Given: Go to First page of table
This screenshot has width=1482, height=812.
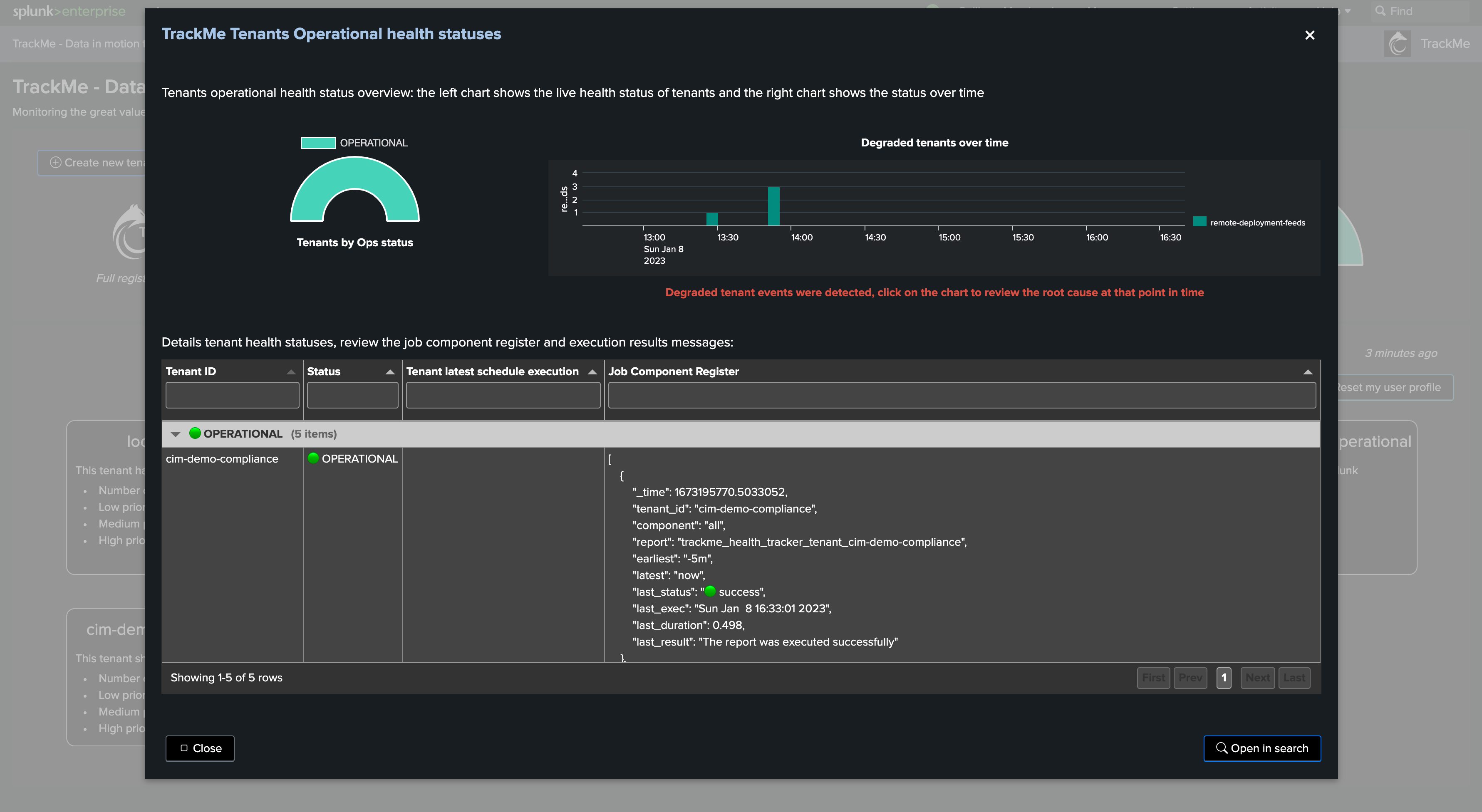Looking at the screenshot, I should pos(1153,678).
